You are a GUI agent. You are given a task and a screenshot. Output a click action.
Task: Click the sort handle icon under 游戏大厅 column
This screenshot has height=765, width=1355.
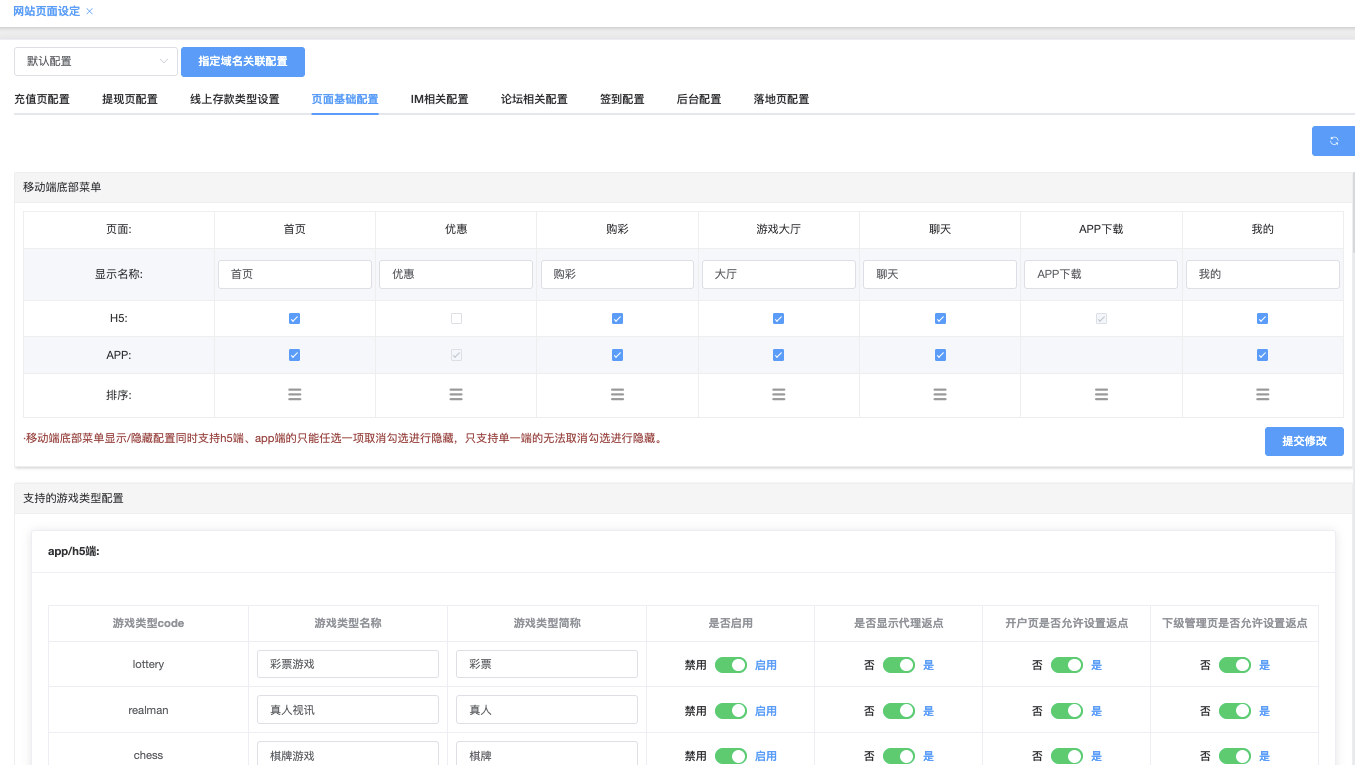(778, 395)
